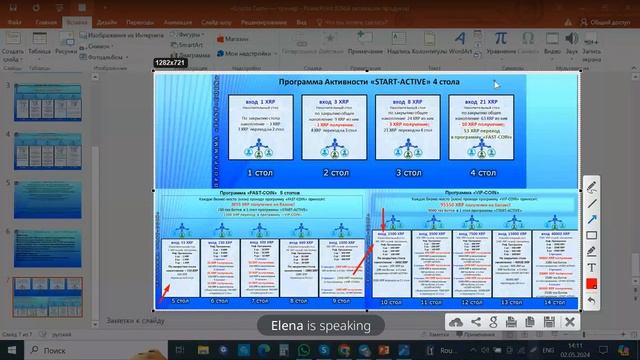Viewport: 640px width, 360px height.
Task: Select the Lightshot line tool
Action: click(591, 203)
